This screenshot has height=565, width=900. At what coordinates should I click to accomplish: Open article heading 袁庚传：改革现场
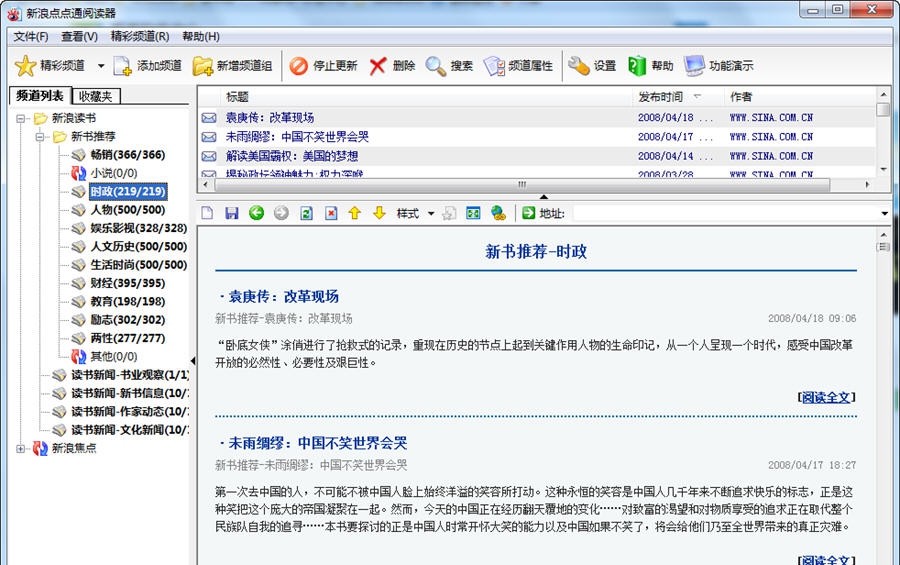pos(284,297)
